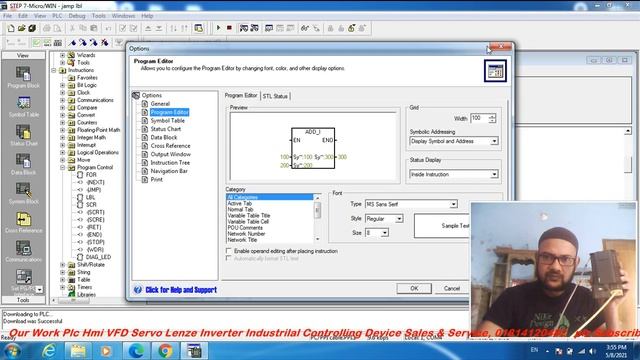
Task: Open Symbol Table in the View bar
Action: coord(23,107)
